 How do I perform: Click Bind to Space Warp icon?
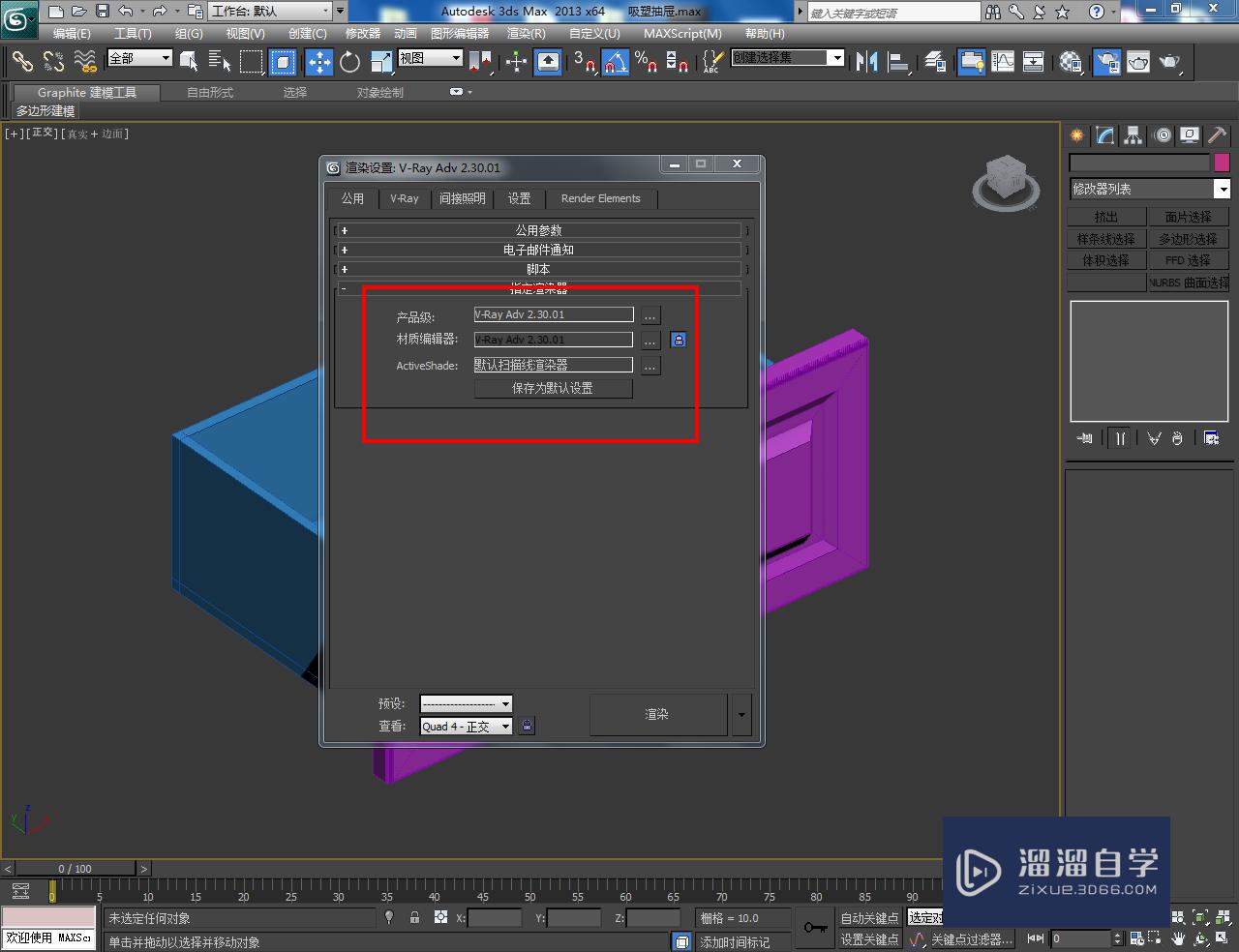(86, 62)
